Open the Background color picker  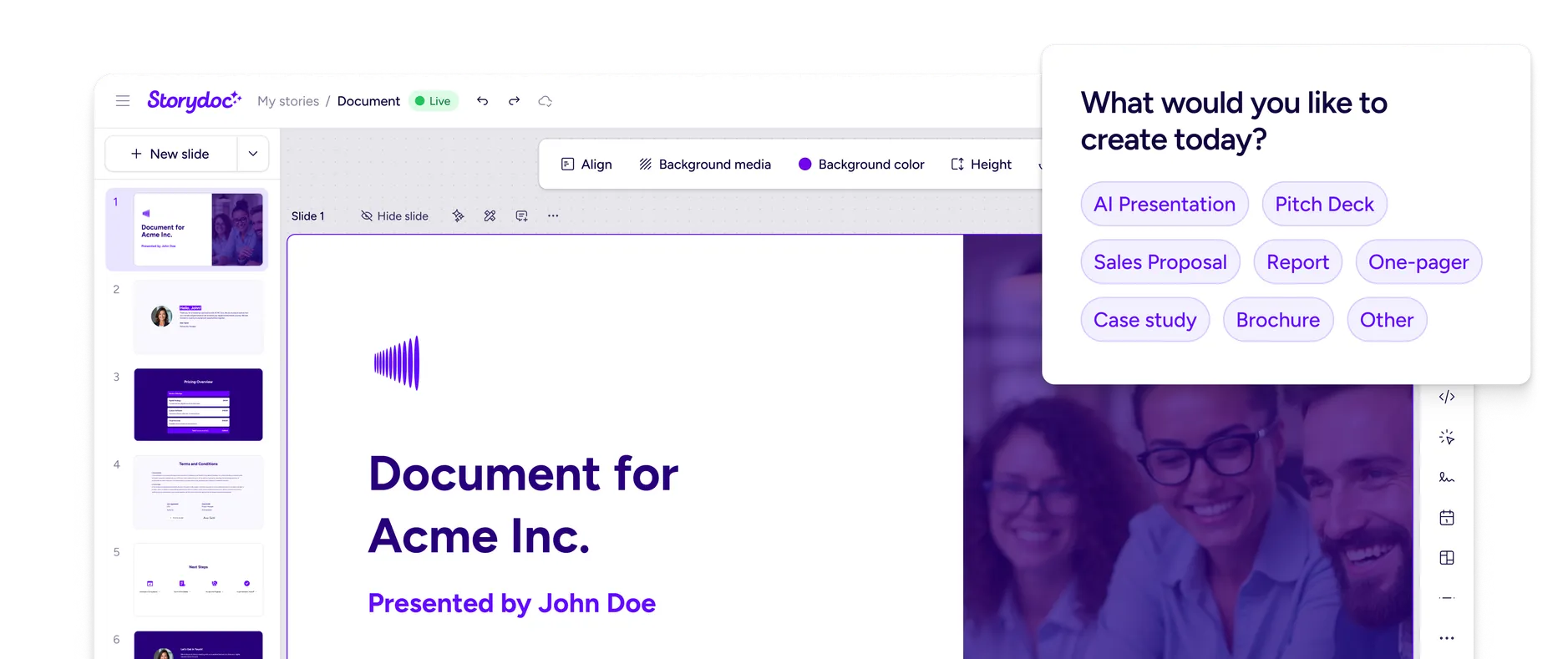pos(861,165)
